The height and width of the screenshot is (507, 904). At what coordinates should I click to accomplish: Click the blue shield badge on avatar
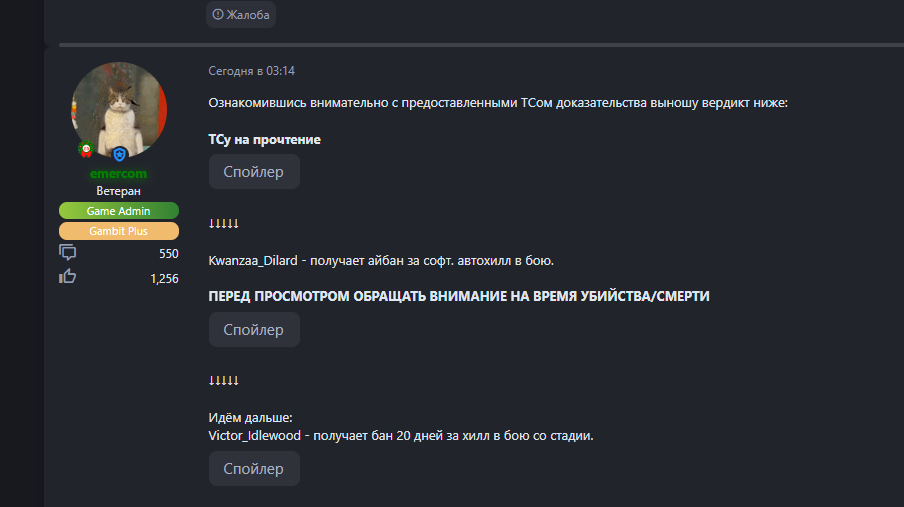click(120, 154)
